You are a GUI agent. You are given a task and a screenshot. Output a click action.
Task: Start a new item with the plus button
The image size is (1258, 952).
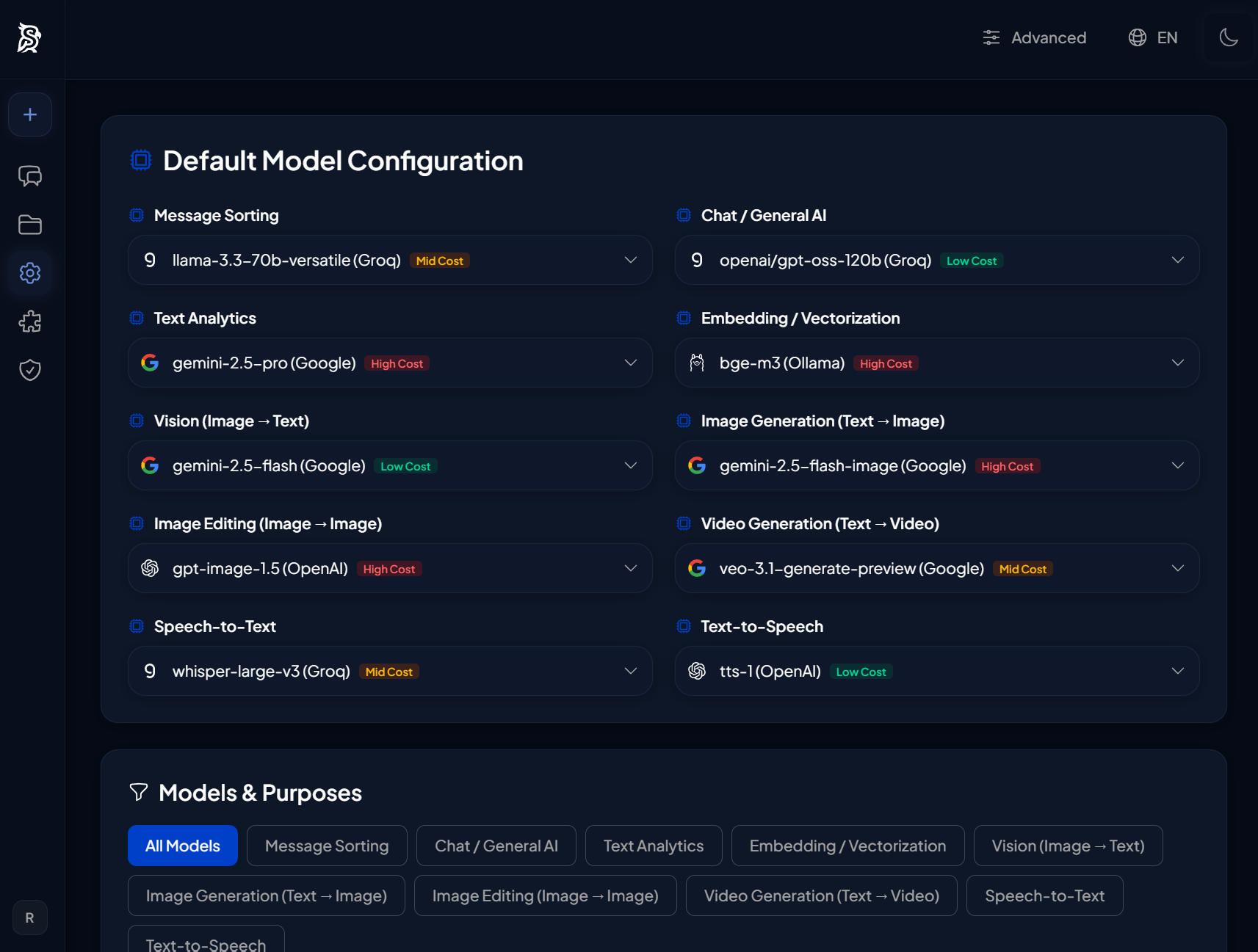[30, 115]
